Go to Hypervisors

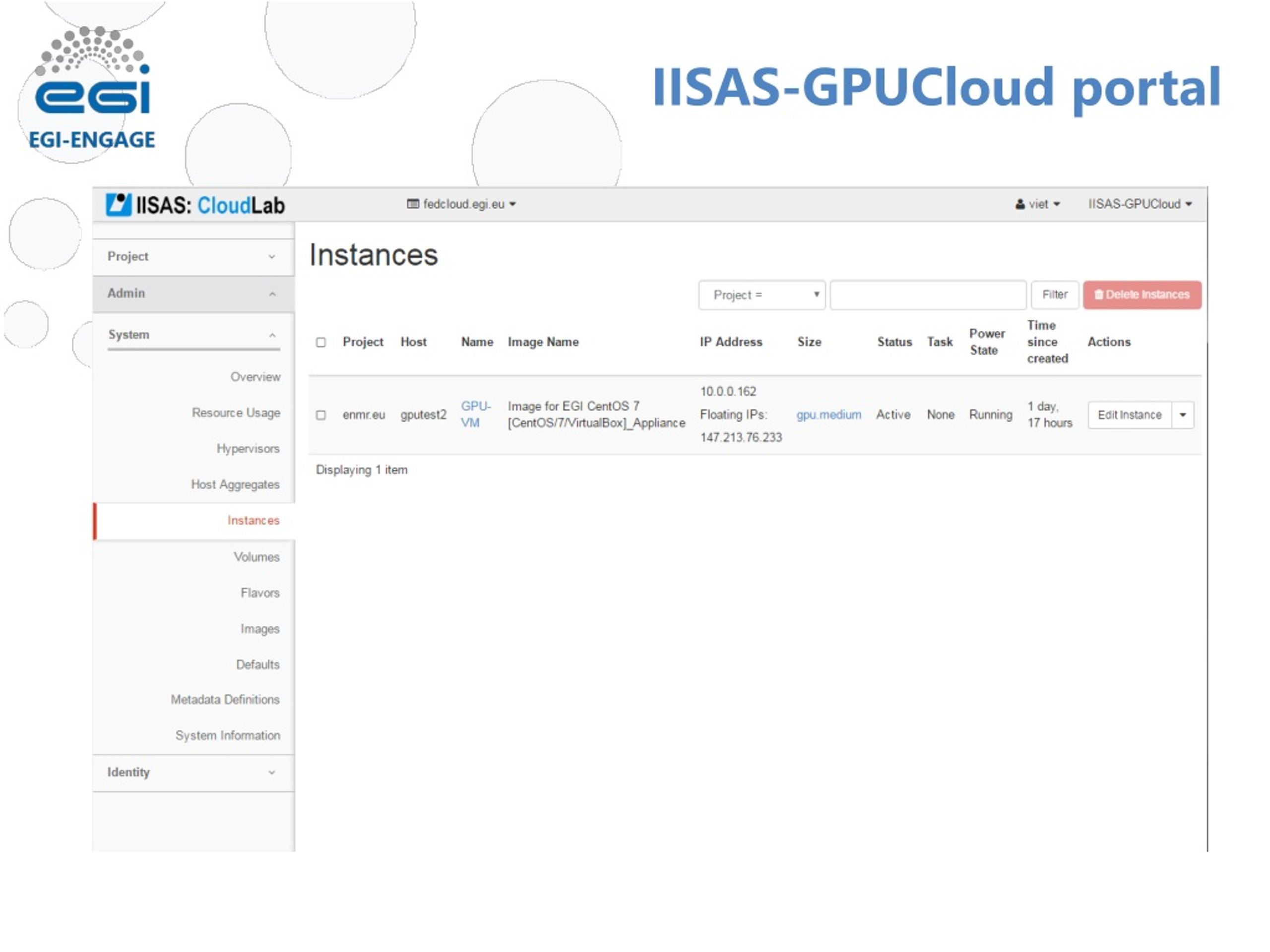point(248,449)
